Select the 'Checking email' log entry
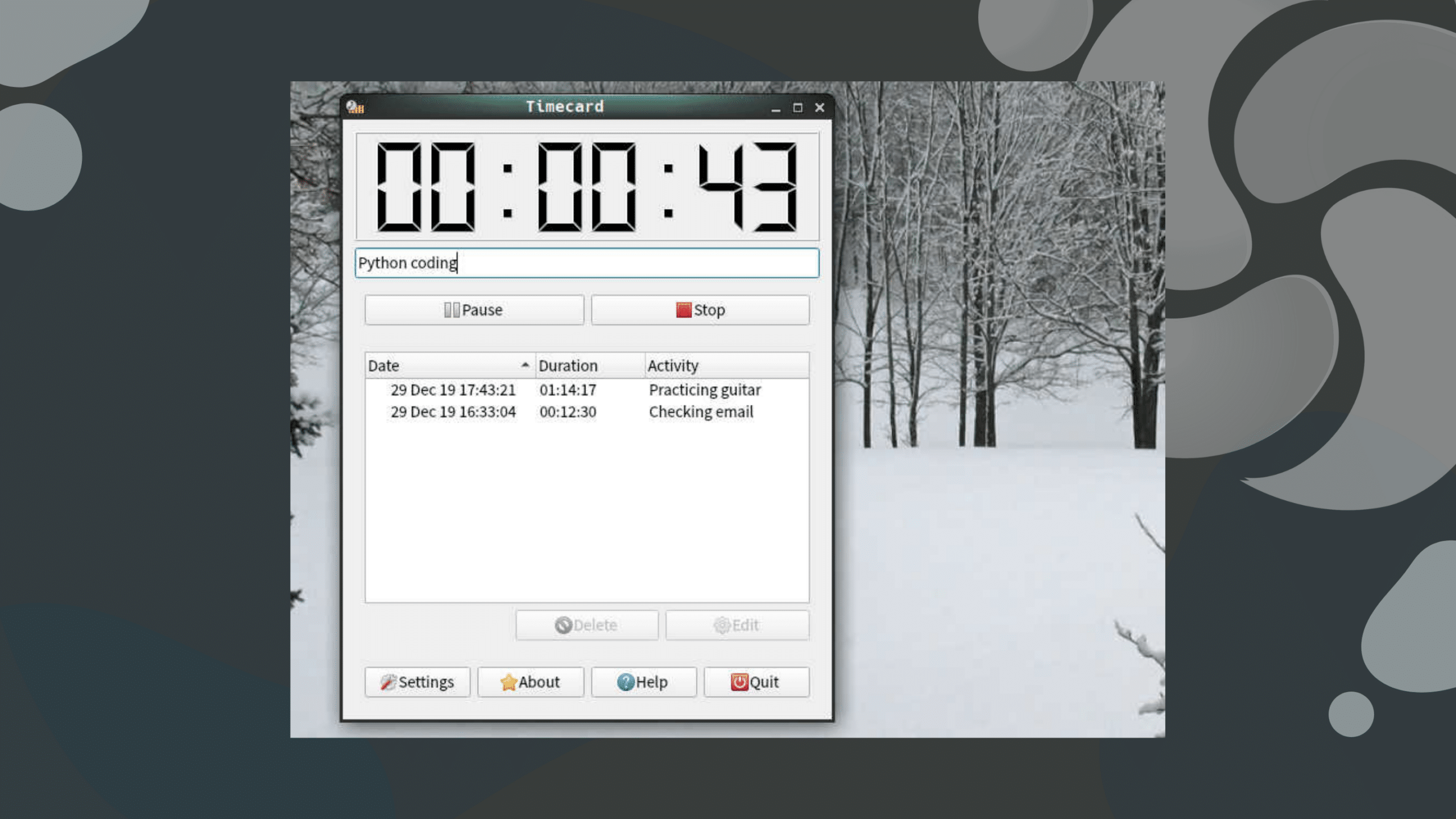 pyautogui.click(x=587, y=412)
